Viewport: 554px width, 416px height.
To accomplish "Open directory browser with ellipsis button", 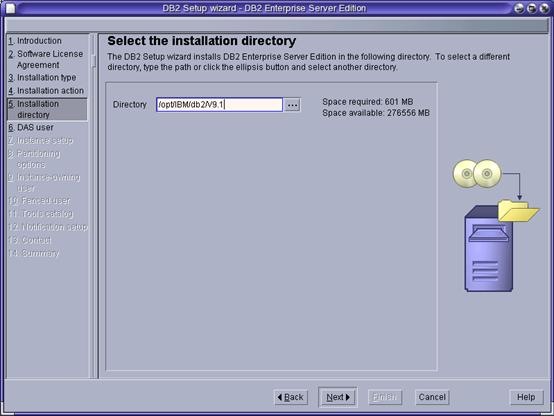I will point(292,105).
